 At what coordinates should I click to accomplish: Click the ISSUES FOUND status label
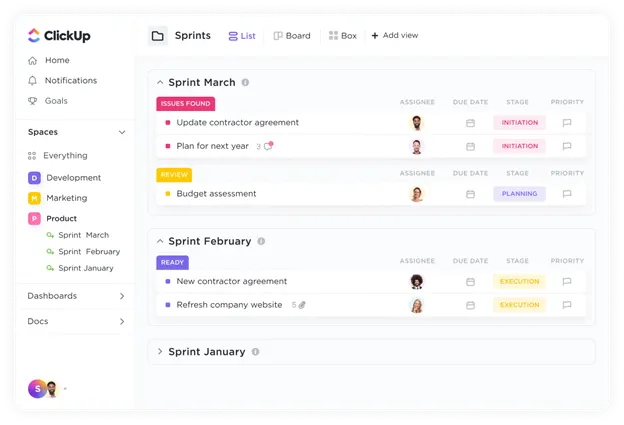(x=186, y=103)
